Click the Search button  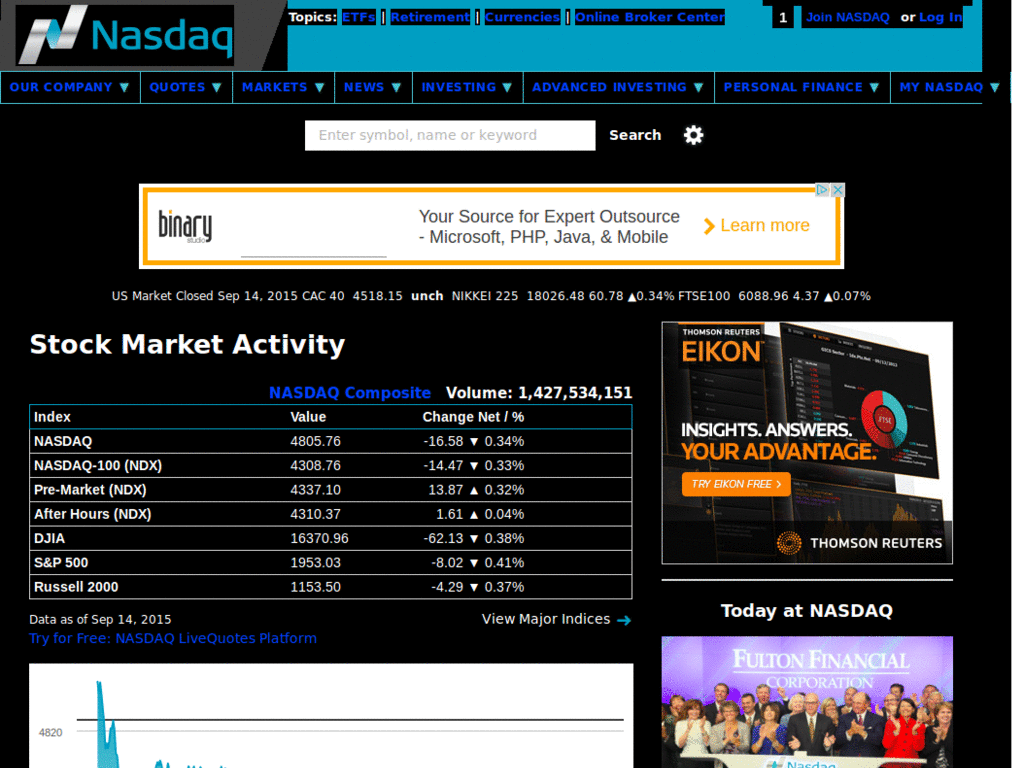635,135
